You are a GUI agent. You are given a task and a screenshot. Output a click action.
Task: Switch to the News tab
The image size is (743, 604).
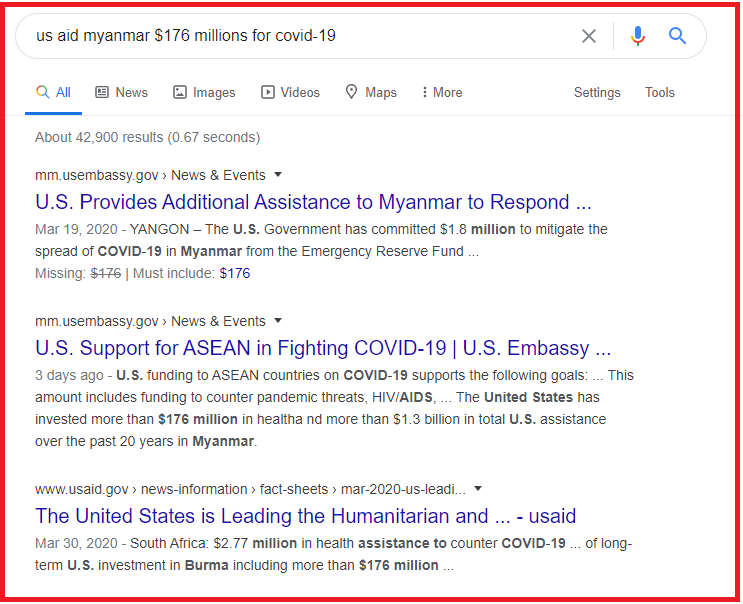coord(121,92)
